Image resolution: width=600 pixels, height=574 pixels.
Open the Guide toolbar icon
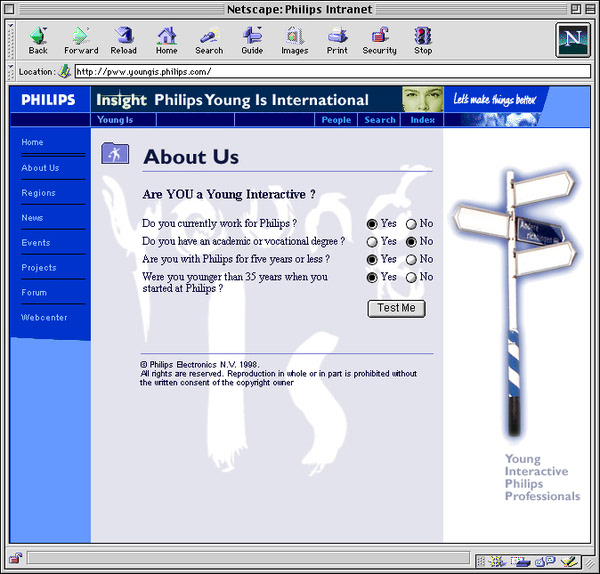point(252,36)
